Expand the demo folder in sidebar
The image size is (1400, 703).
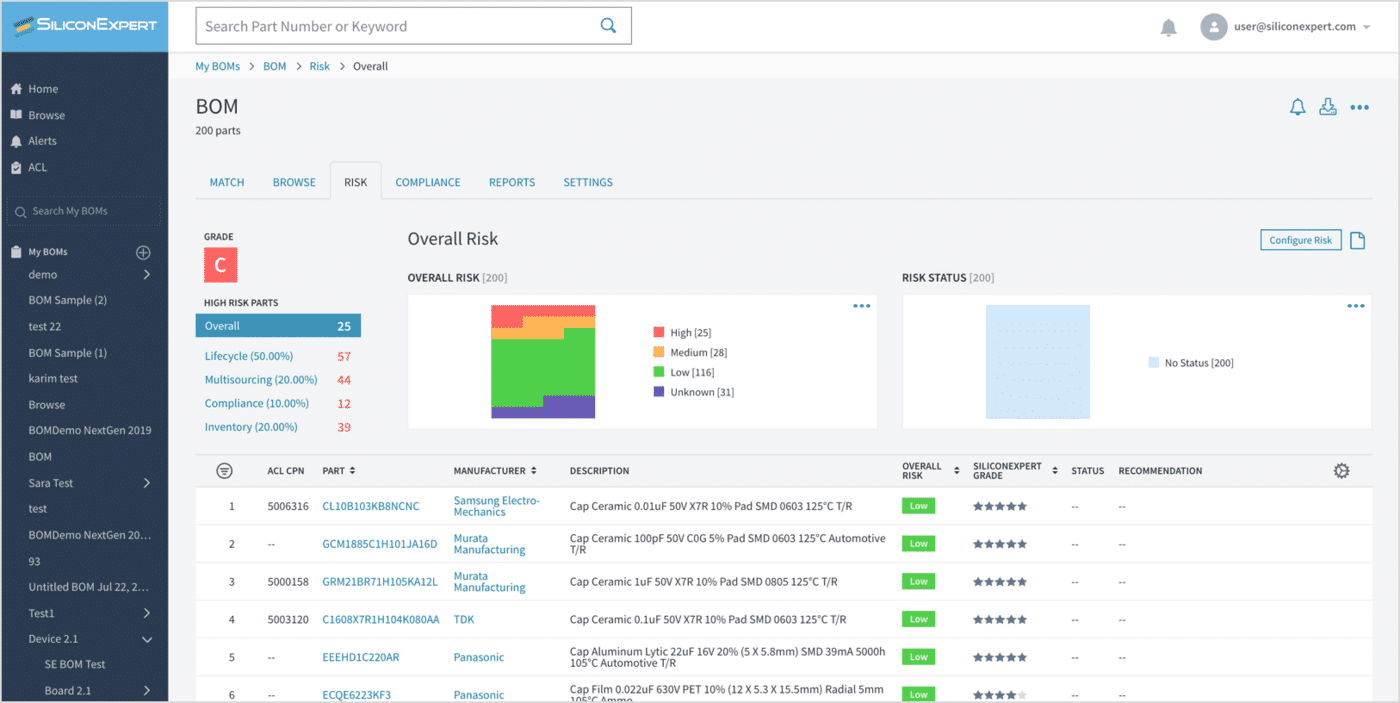click(x=147, y=275)
